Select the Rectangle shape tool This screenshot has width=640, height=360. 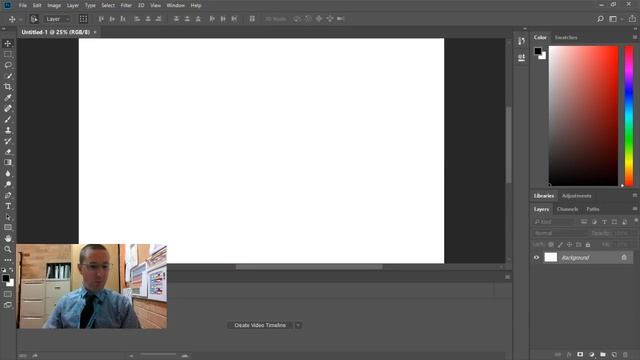pos(8,227)
